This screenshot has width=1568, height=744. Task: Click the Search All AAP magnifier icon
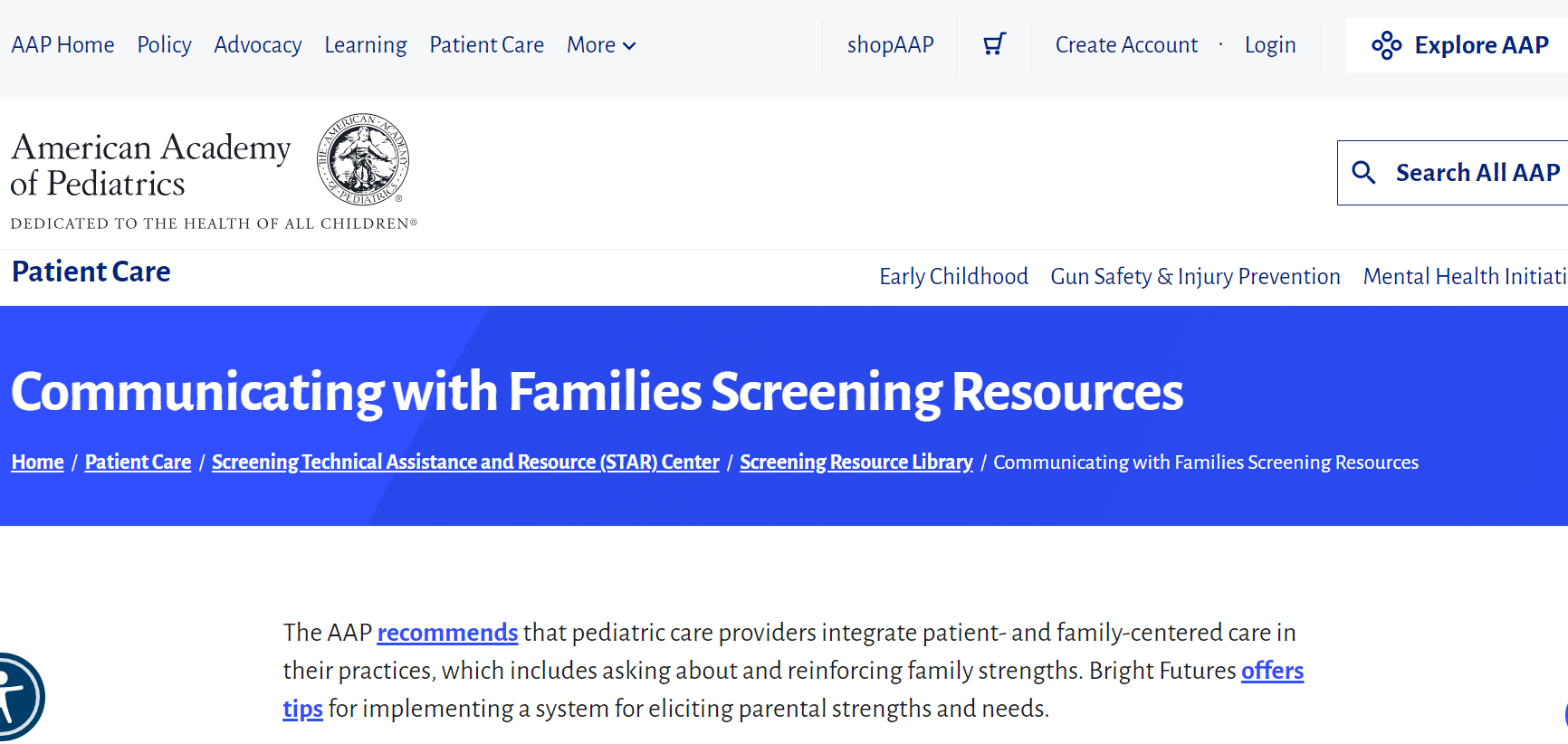tap(1364, 172)
